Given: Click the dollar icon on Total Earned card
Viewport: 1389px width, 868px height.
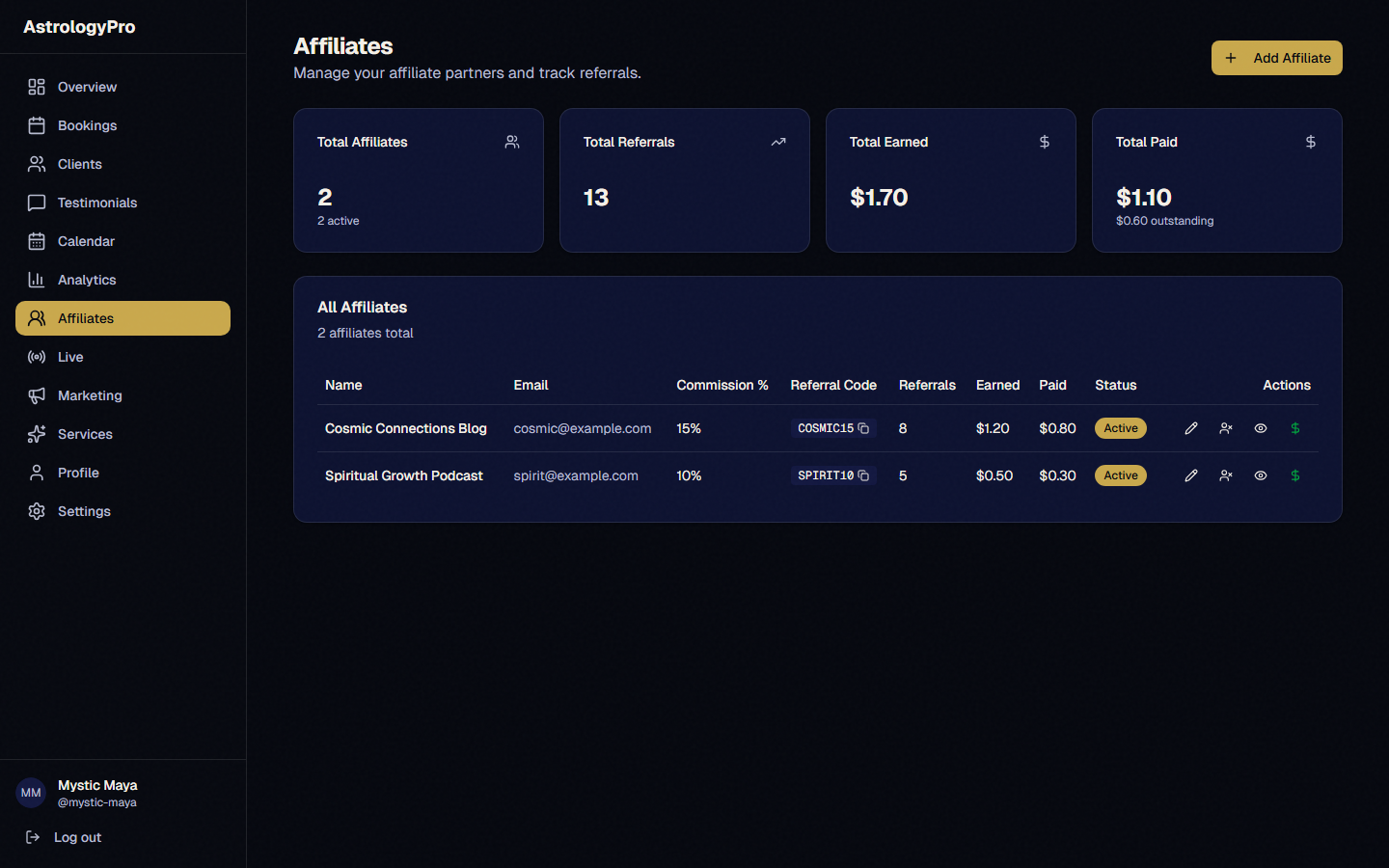Looking at the screenshot, I should tap(1045, 142).
